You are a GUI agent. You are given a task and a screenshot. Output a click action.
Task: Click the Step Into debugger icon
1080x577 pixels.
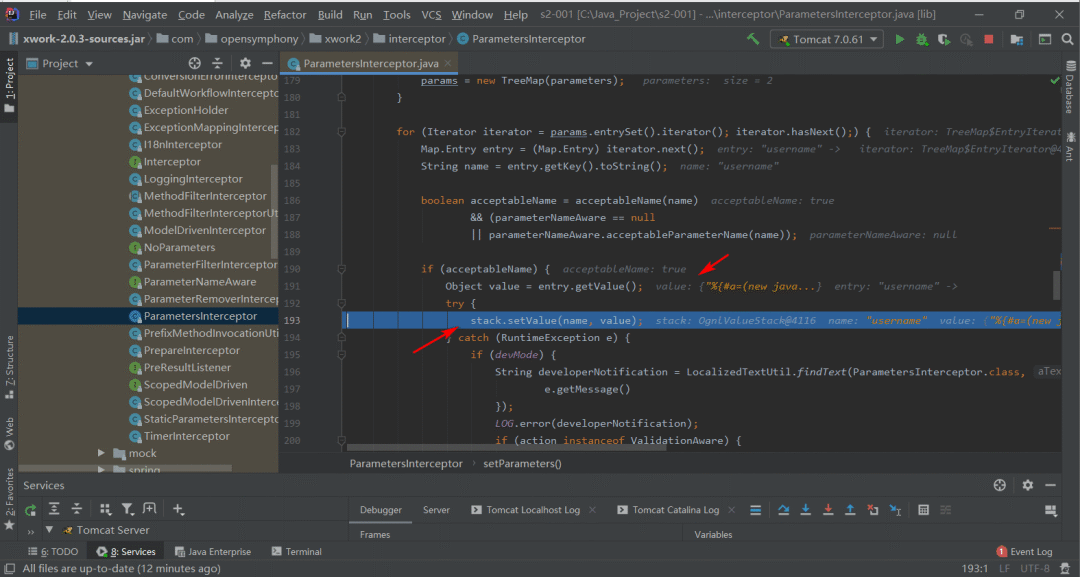pos(804,510)
